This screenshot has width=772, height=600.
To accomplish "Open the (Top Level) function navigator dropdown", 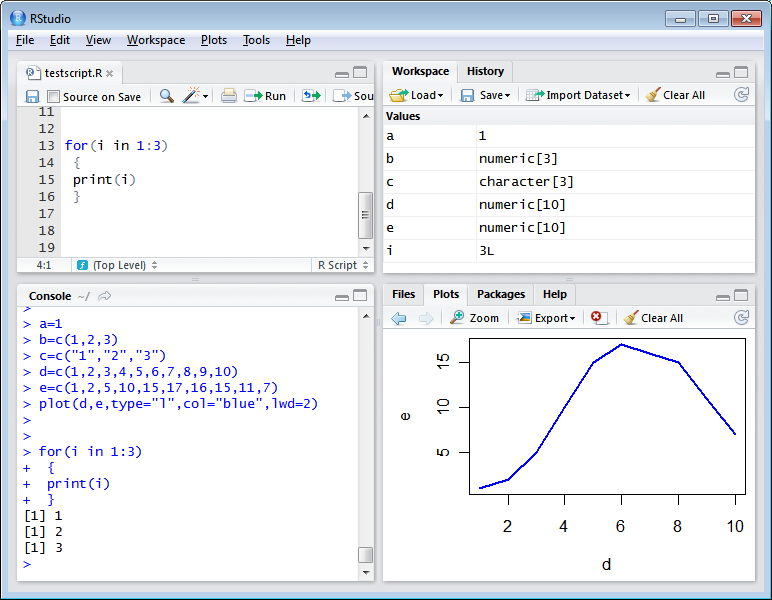I will point(118,265).
